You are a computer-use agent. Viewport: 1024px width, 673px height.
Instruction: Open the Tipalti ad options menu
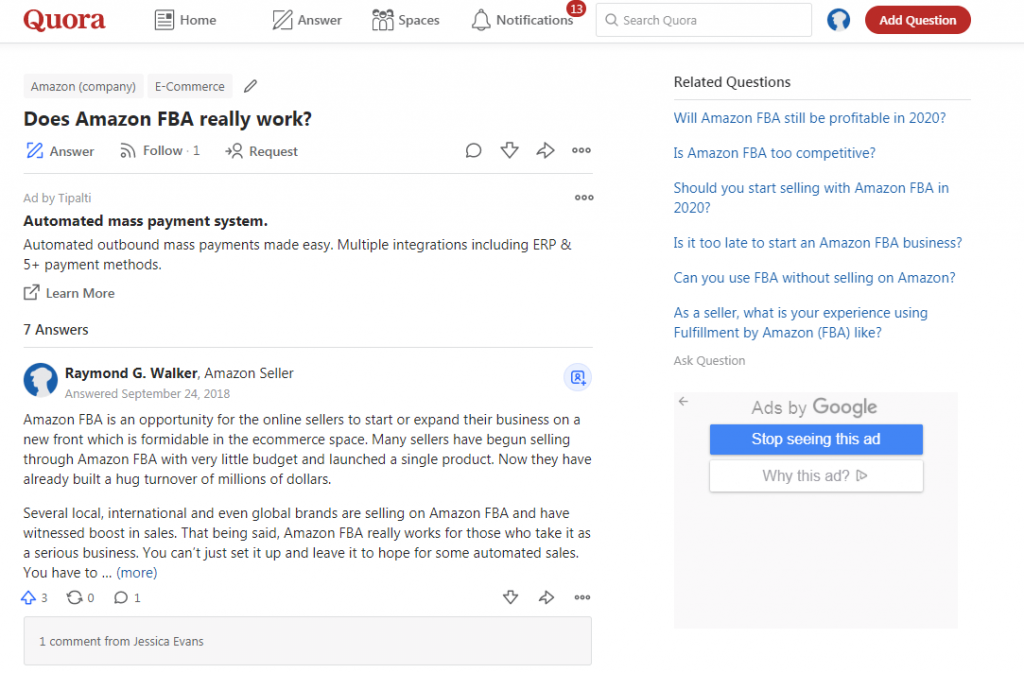click(x=584, y=198)
